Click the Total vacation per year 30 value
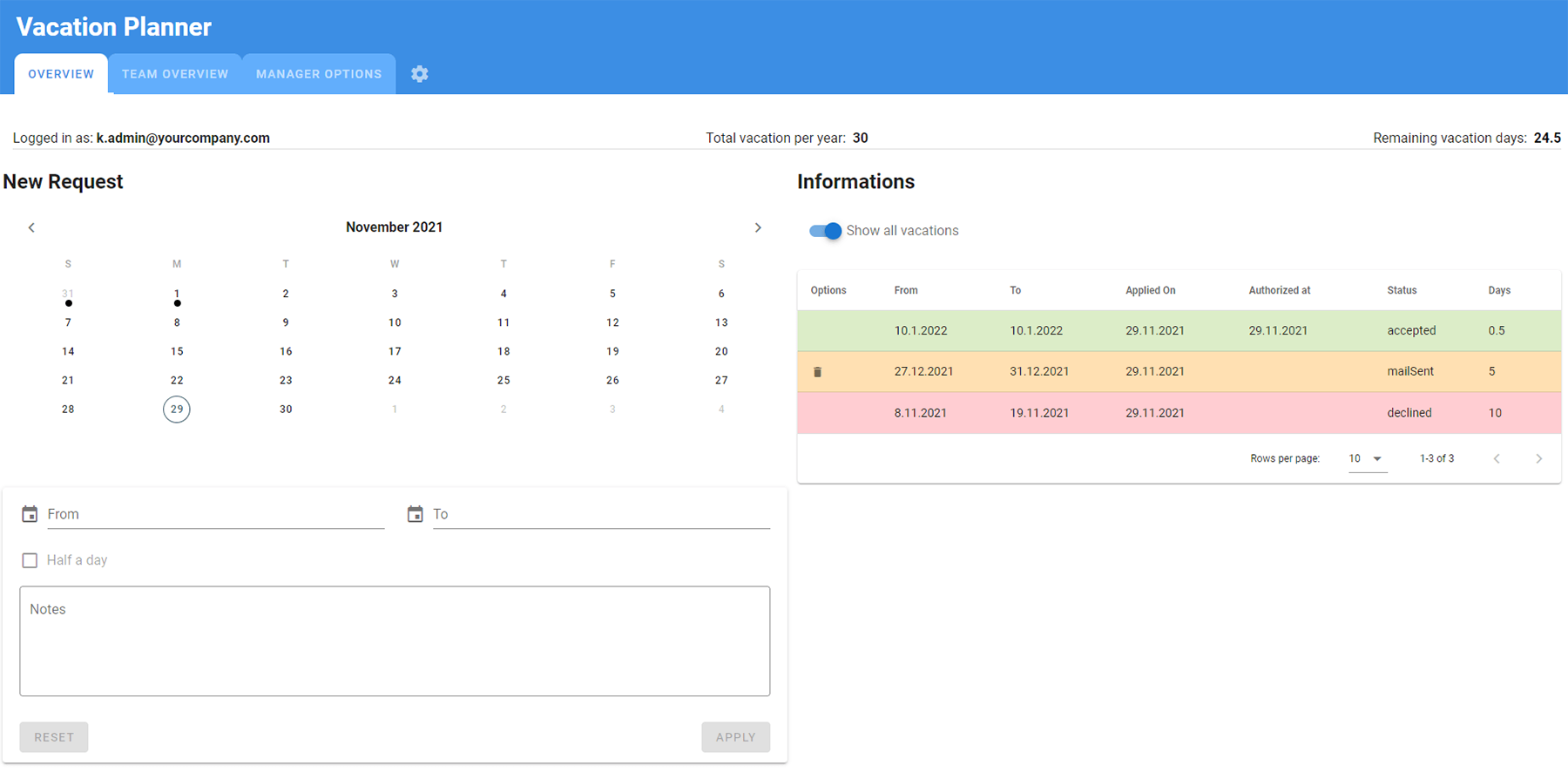 coord(861,138)
